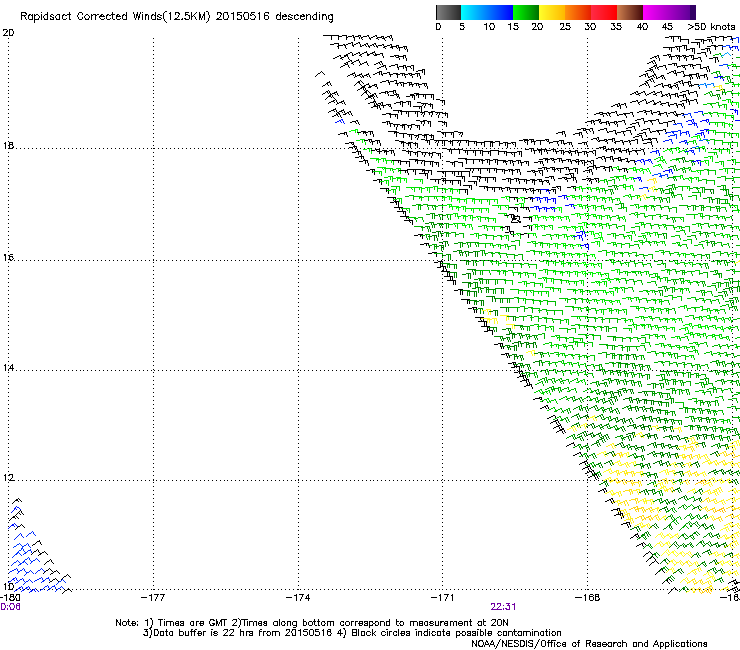Select the red segment of the colorbar

[x=604, y=12]
